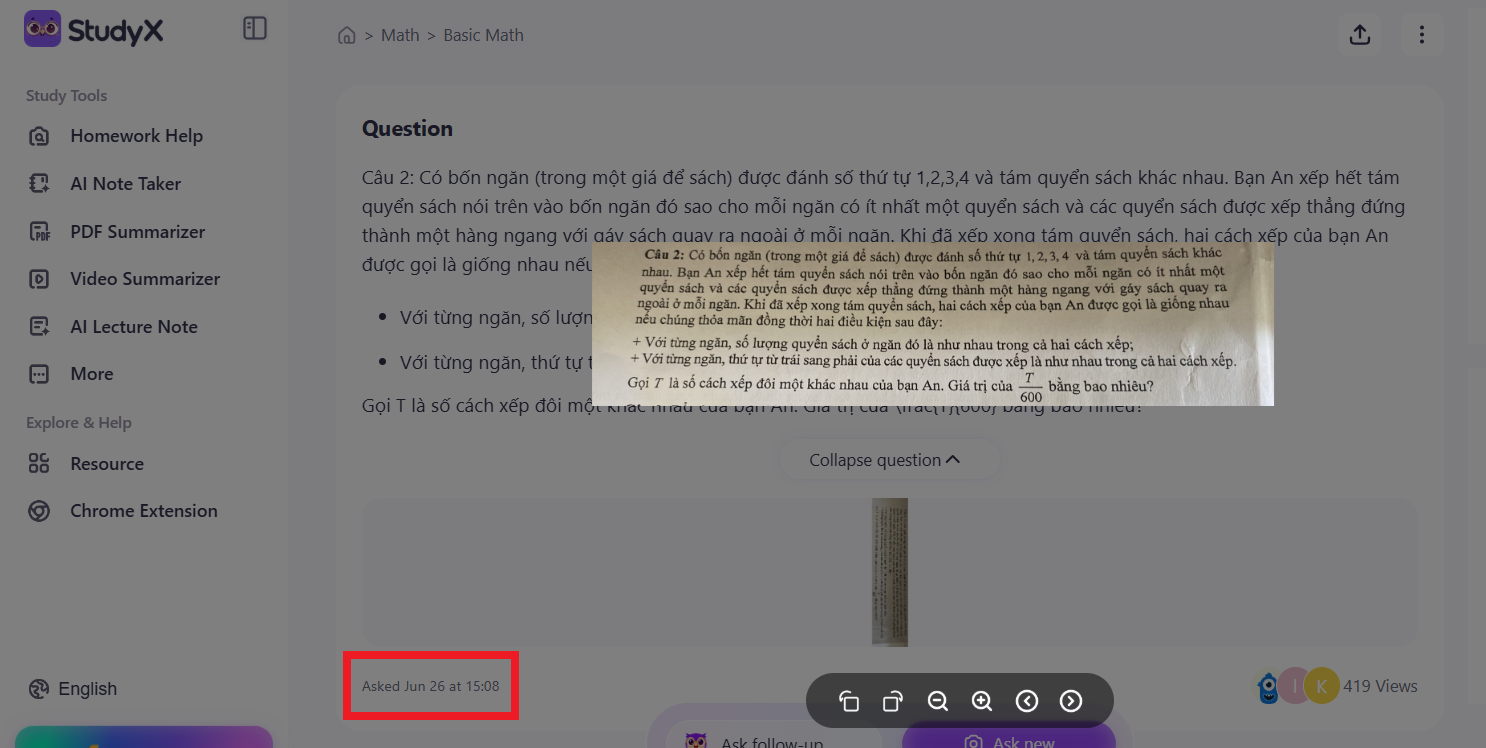Collapse the question section
This screenshot has width=1486, height=748.
884,460
